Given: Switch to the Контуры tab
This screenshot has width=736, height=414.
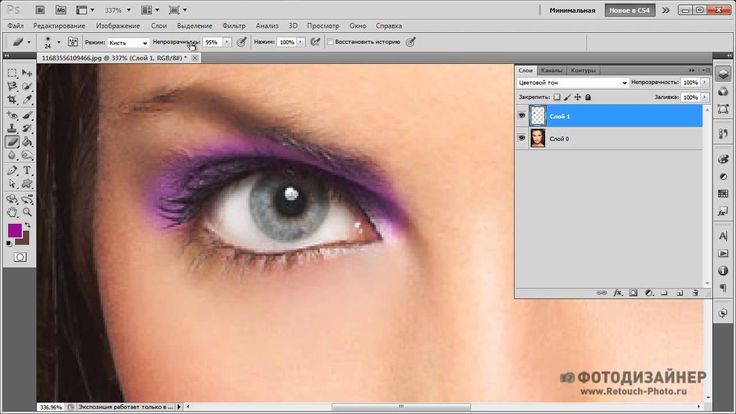Looking at the screenshot, I should coord(583,70).
